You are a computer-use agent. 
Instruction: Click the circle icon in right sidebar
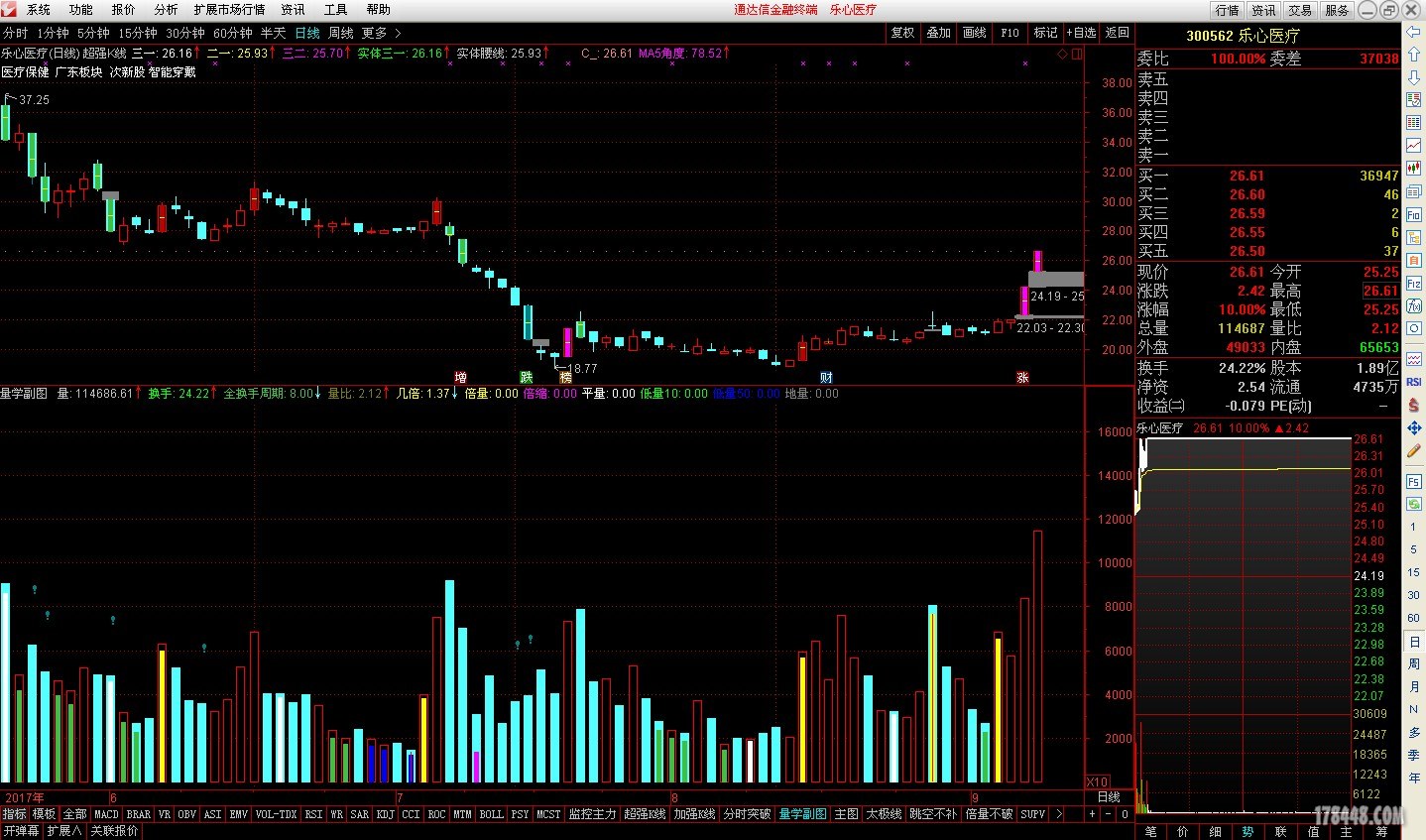click(1413, 328)
